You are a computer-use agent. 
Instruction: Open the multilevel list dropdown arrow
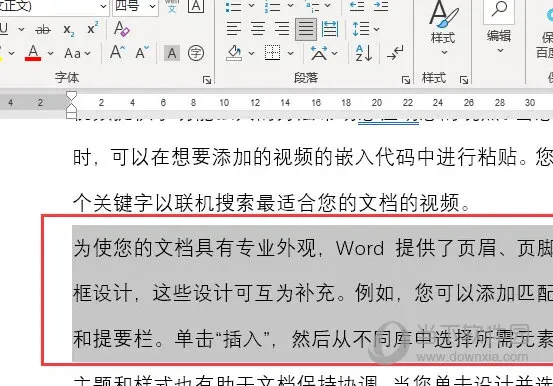328,6
